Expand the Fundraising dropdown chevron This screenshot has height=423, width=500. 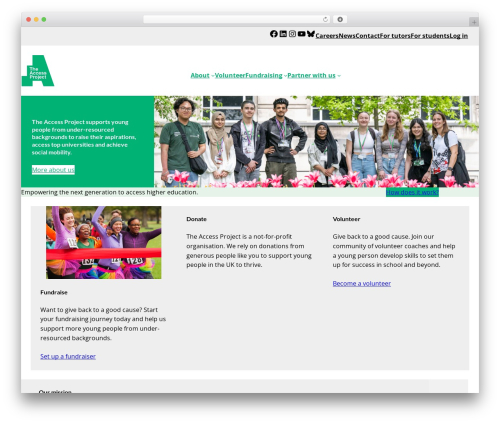(285, 76)
